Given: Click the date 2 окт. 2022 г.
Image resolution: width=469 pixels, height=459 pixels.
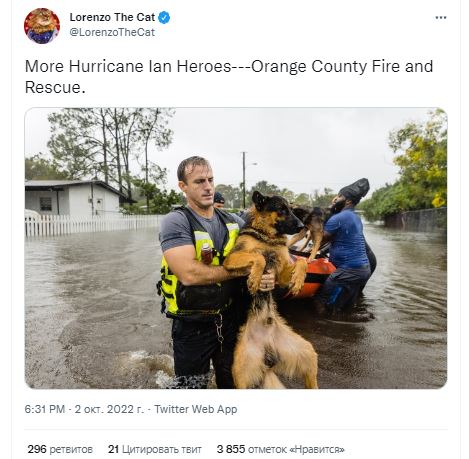Looking at the screenshot, I should pos(109,409).
